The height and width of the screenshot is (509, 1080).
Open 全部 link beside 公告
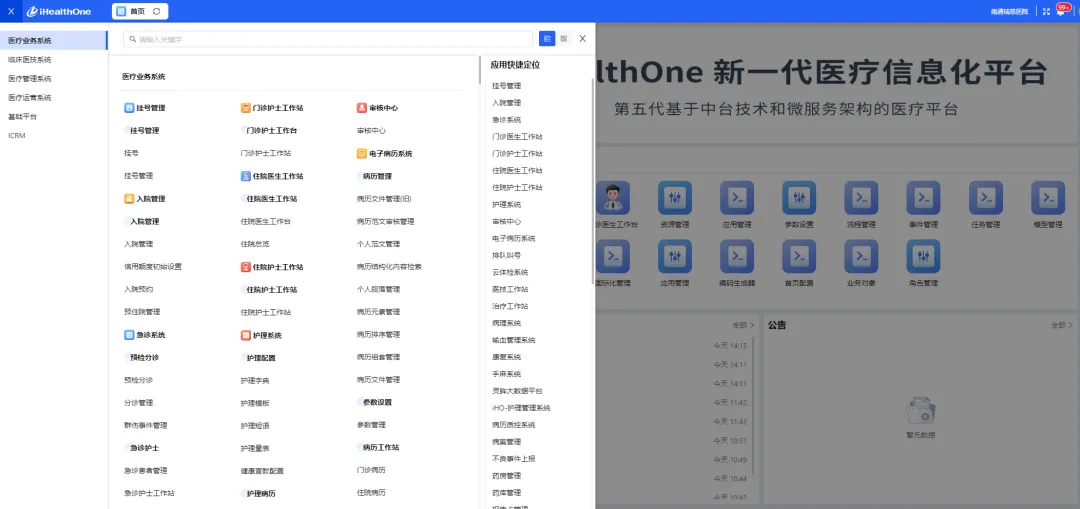tap(1061, 324)
